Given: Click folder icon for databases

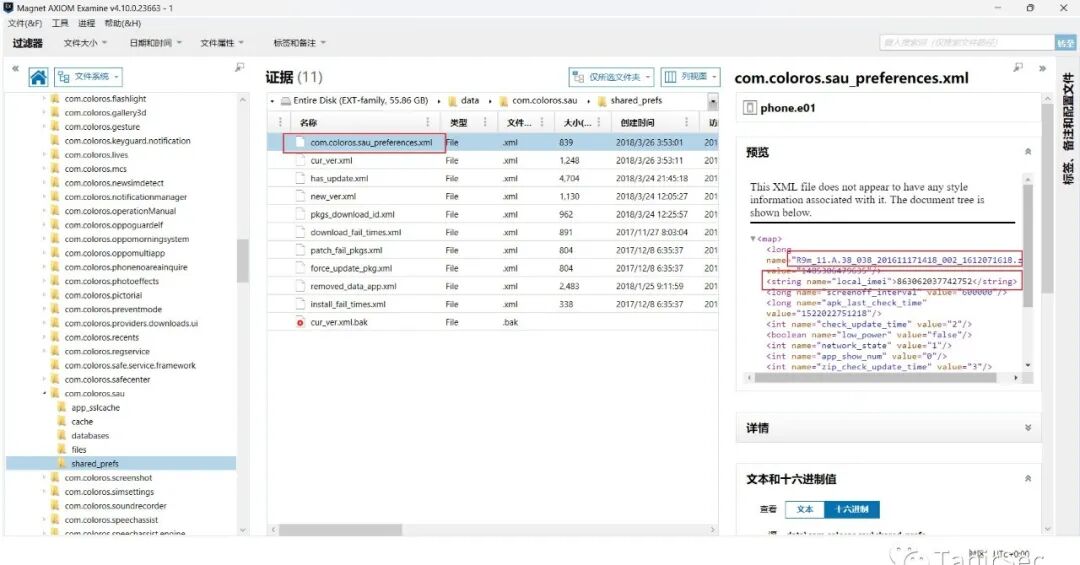Looking at the screenshot, I should tap(61, 435).
